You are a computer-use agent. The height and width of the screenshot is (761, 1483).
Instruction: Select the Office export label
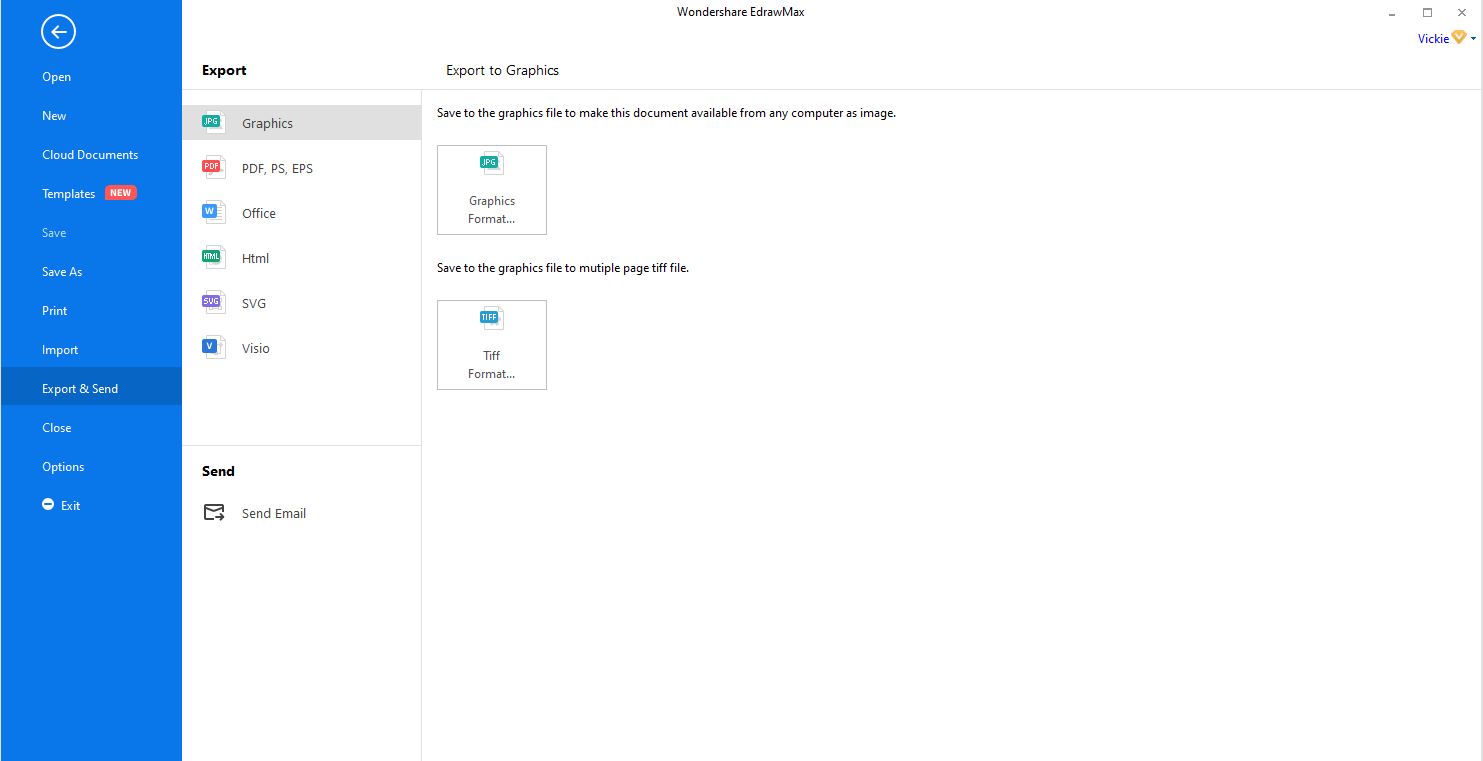pos(259,214)
